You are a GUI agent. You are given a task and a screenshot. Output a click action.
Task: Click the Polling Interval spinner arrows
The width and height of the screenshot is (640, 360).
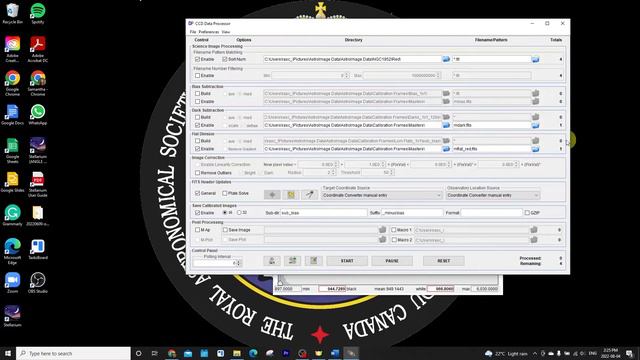(x=239, y=263)
